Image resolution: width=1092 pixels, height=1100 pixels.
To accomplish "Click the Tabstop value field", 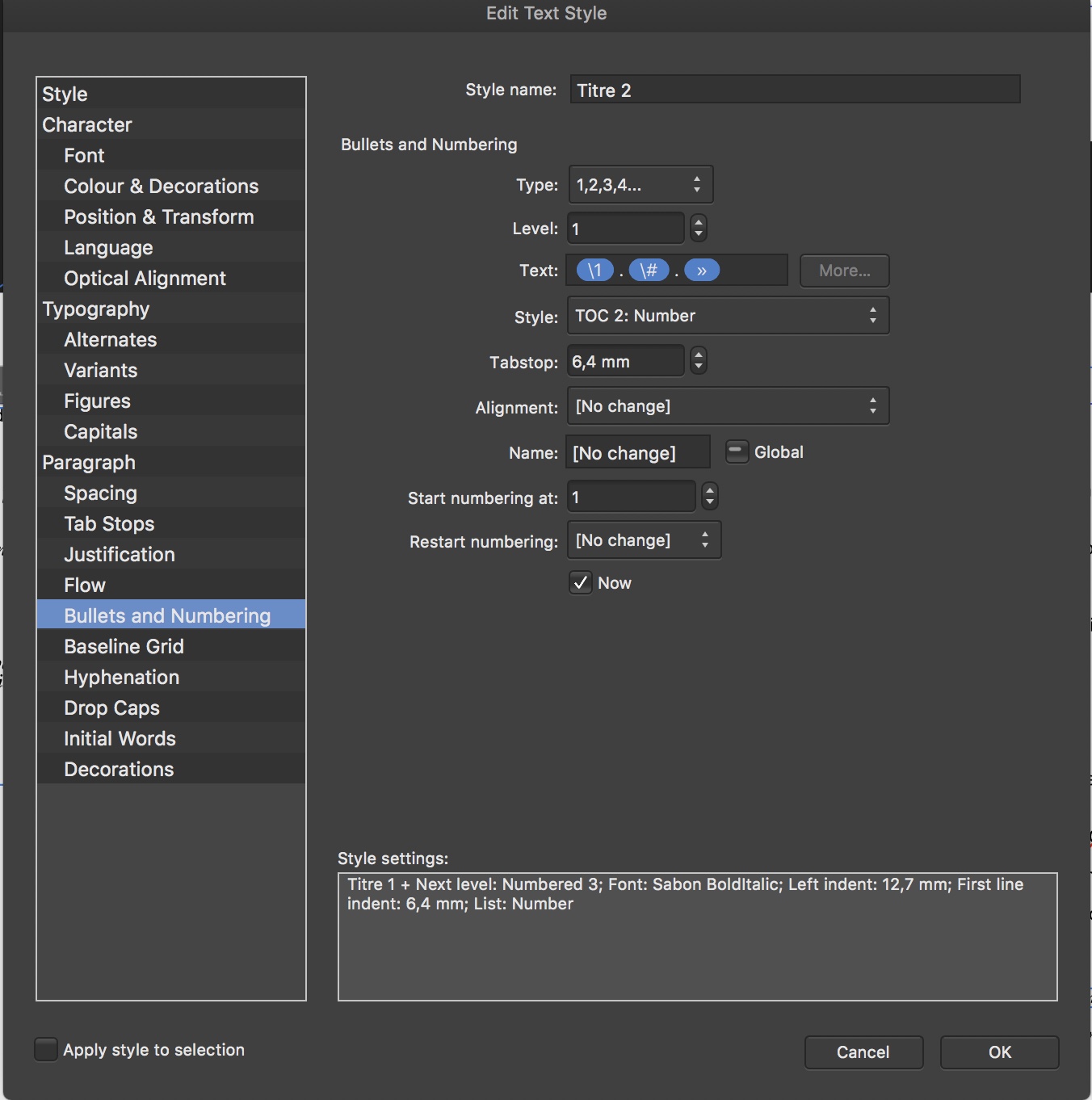I will [627, 361].
